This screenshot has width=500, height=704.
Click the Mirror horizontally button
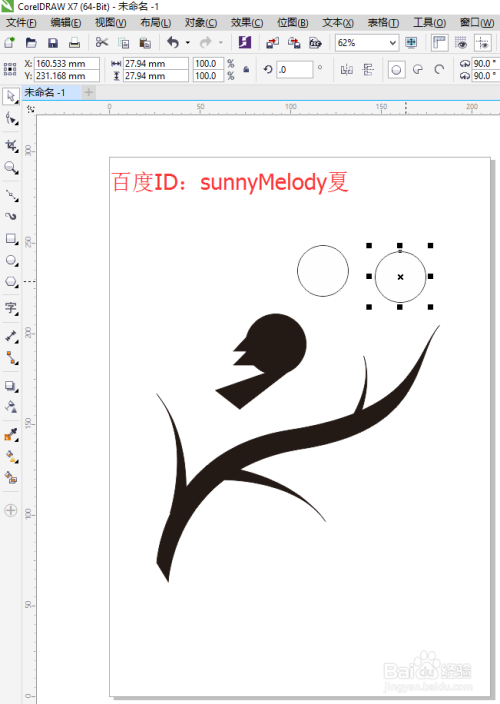click(346, 70)
